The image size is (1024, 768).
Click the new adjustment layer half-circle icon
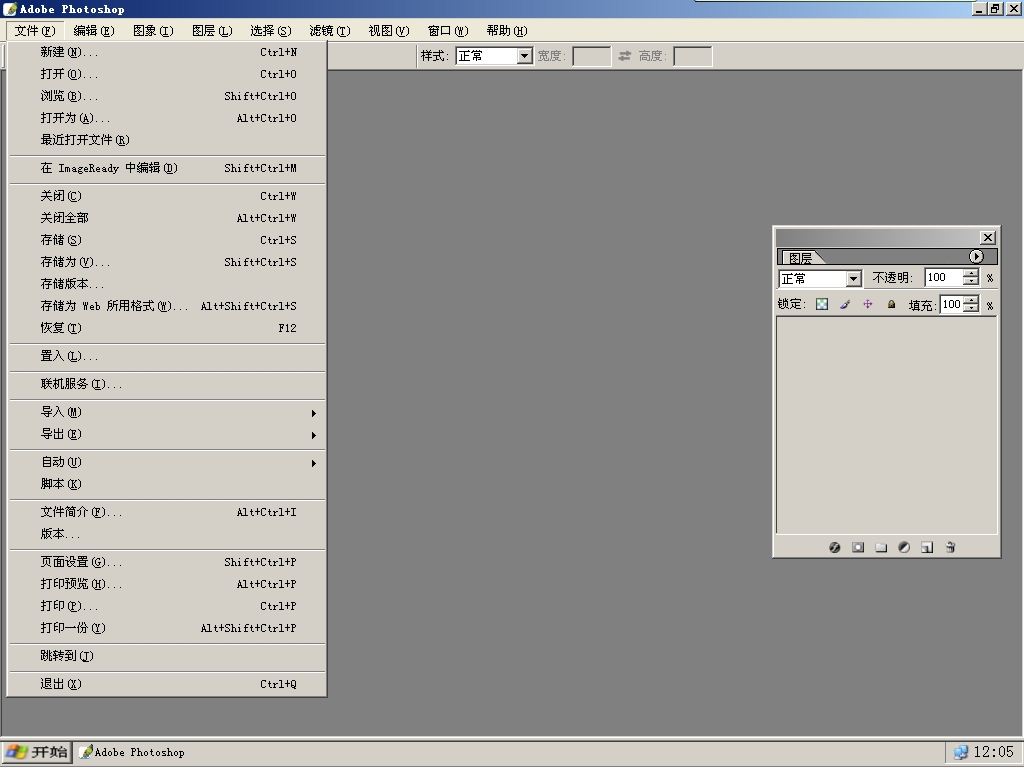click(x=904, y=547)
